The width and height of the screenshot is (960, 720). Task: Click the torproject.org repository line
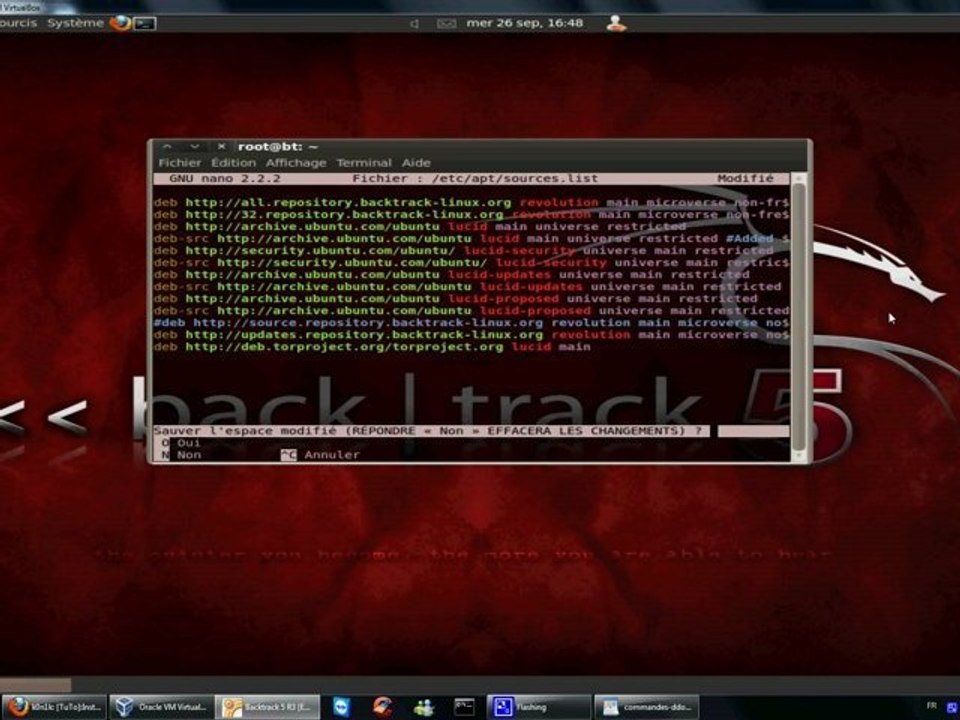[x=372, y=347]
